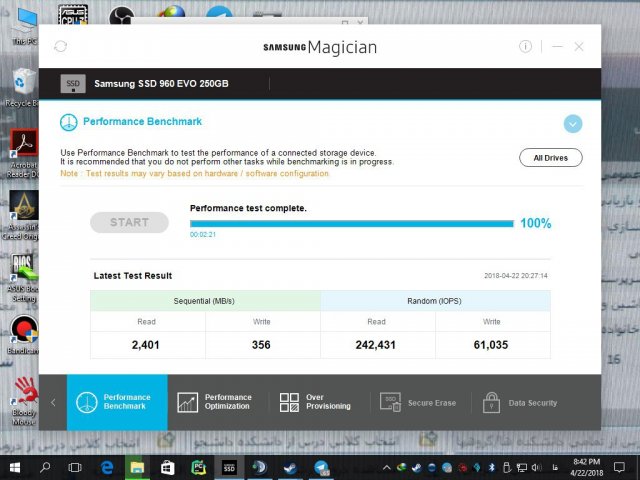Screen dimensions: 640x480
Task: Switch to Performance Optimization tab
Action: (x=217, y=402)
